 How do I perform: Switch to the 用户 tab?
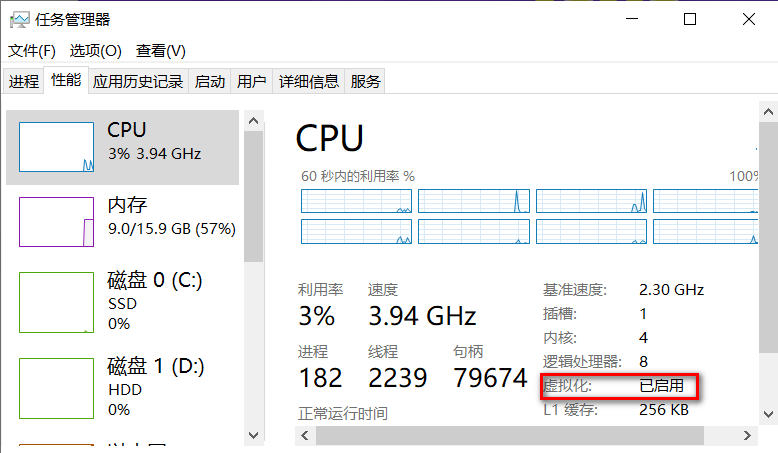click(x=252, y=81)
